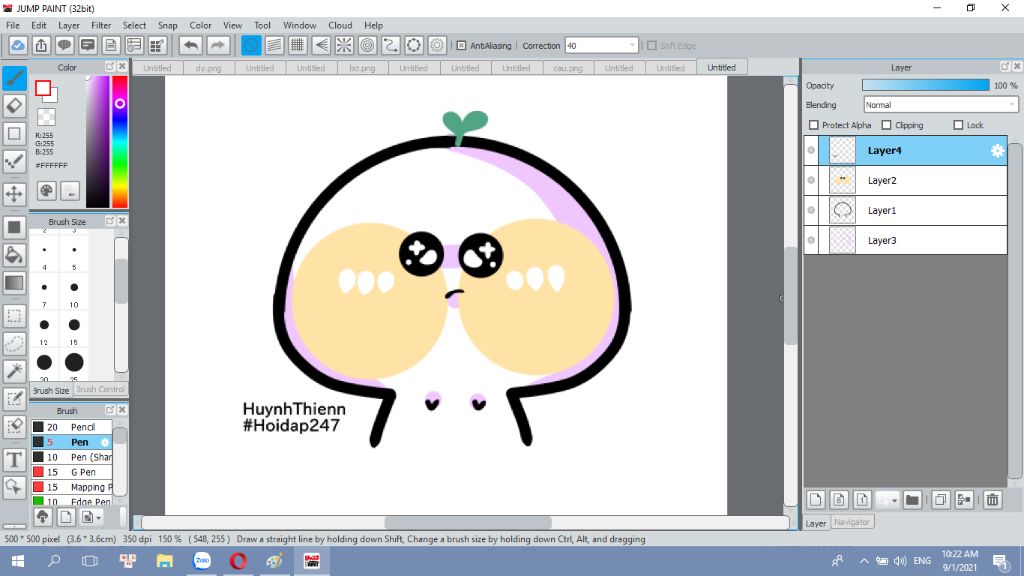Select the Eraser tool
The image size is (1024, 576).
tap(14, 106)
